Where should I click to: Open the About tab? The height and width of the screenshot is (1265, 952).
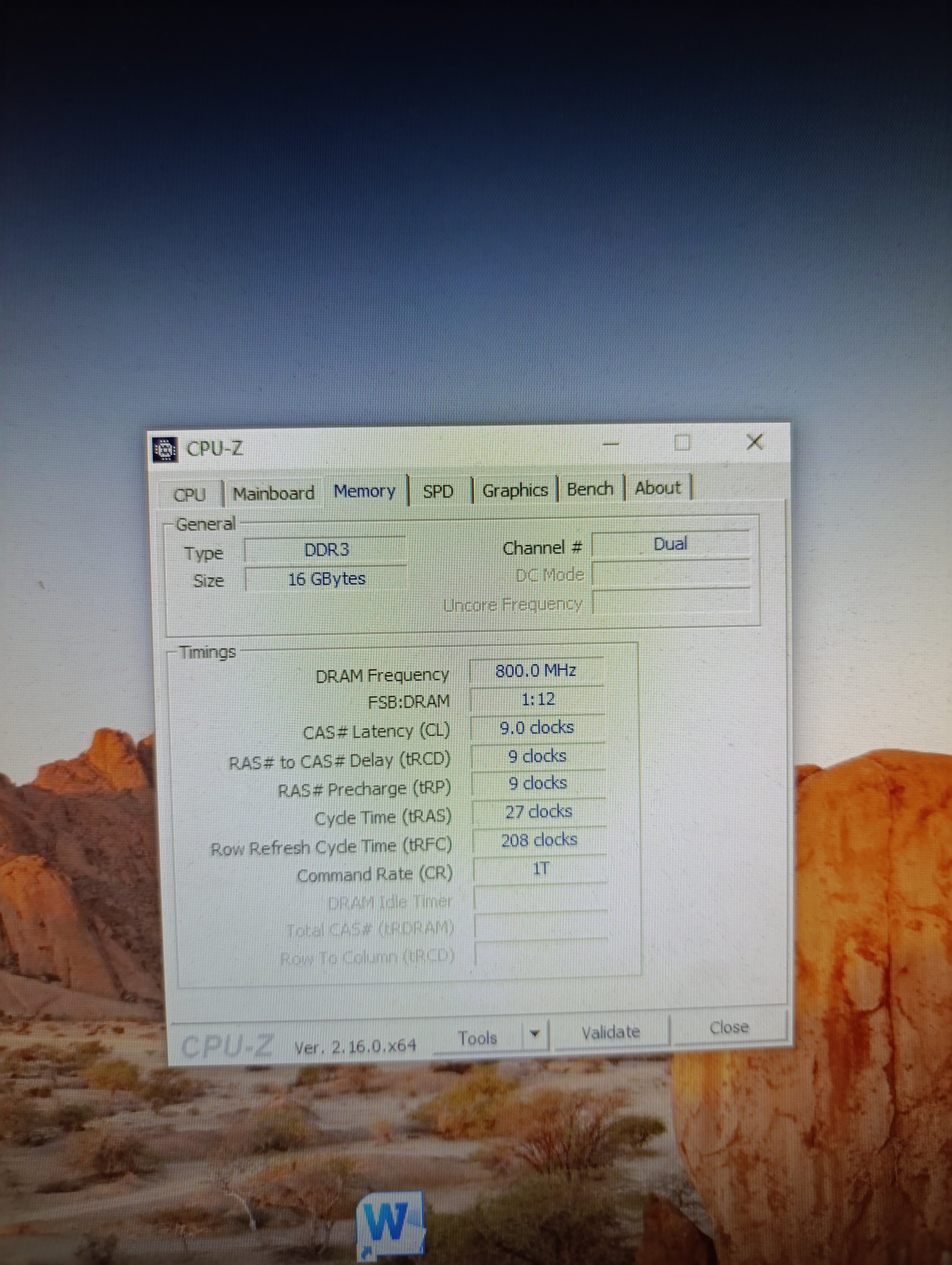click(657, 488)
